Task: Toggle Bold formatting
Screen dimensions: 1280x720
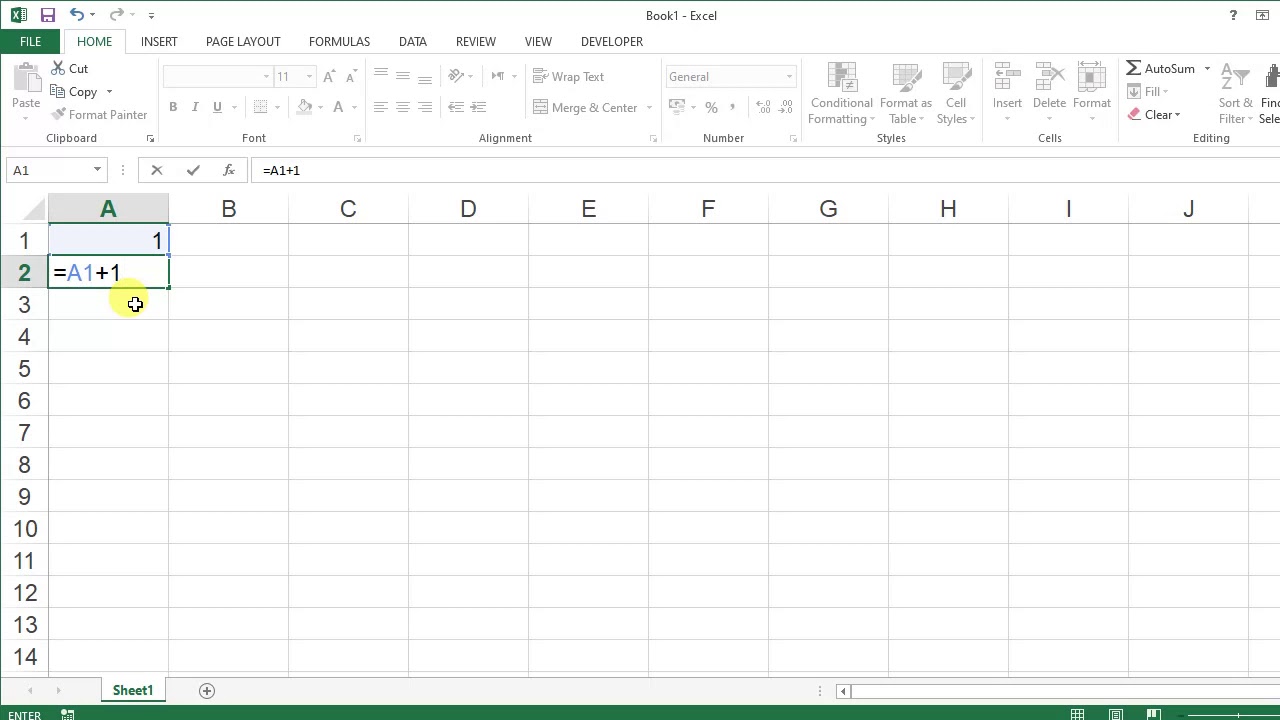Action: click(173, 107)
